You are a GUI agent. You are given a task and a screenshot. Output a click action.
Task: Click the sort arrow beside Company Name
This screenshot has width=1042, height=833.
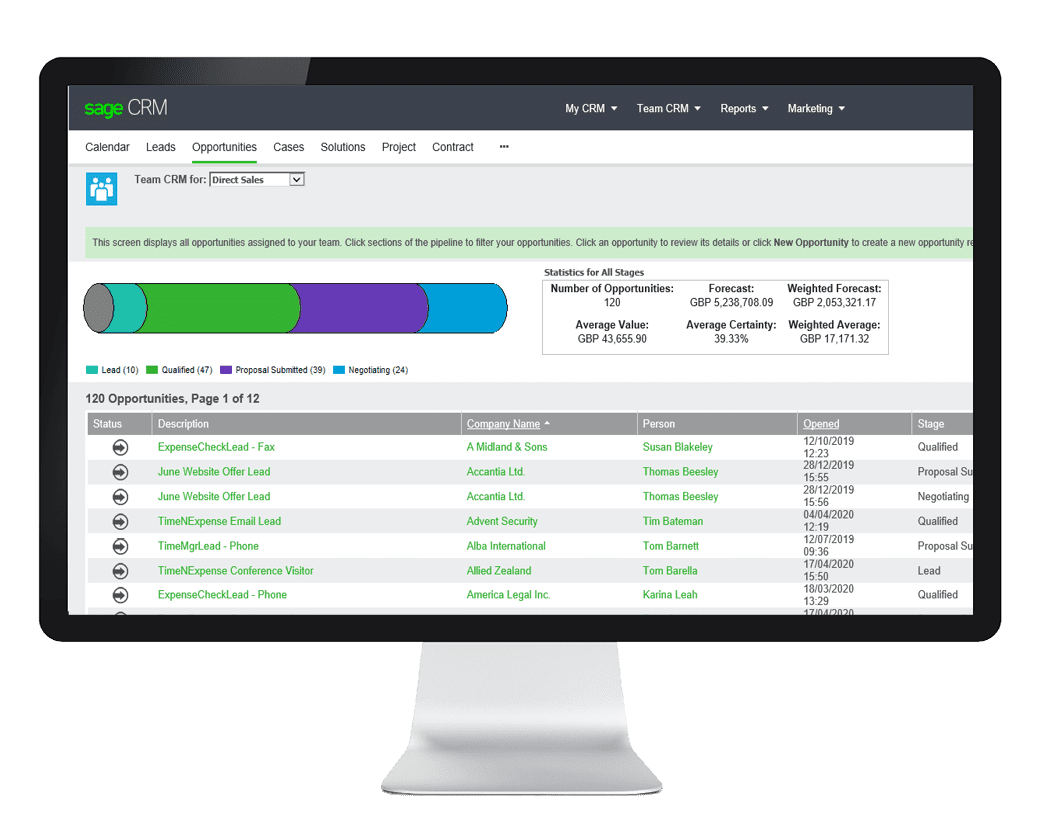click(x=547, y=423)
